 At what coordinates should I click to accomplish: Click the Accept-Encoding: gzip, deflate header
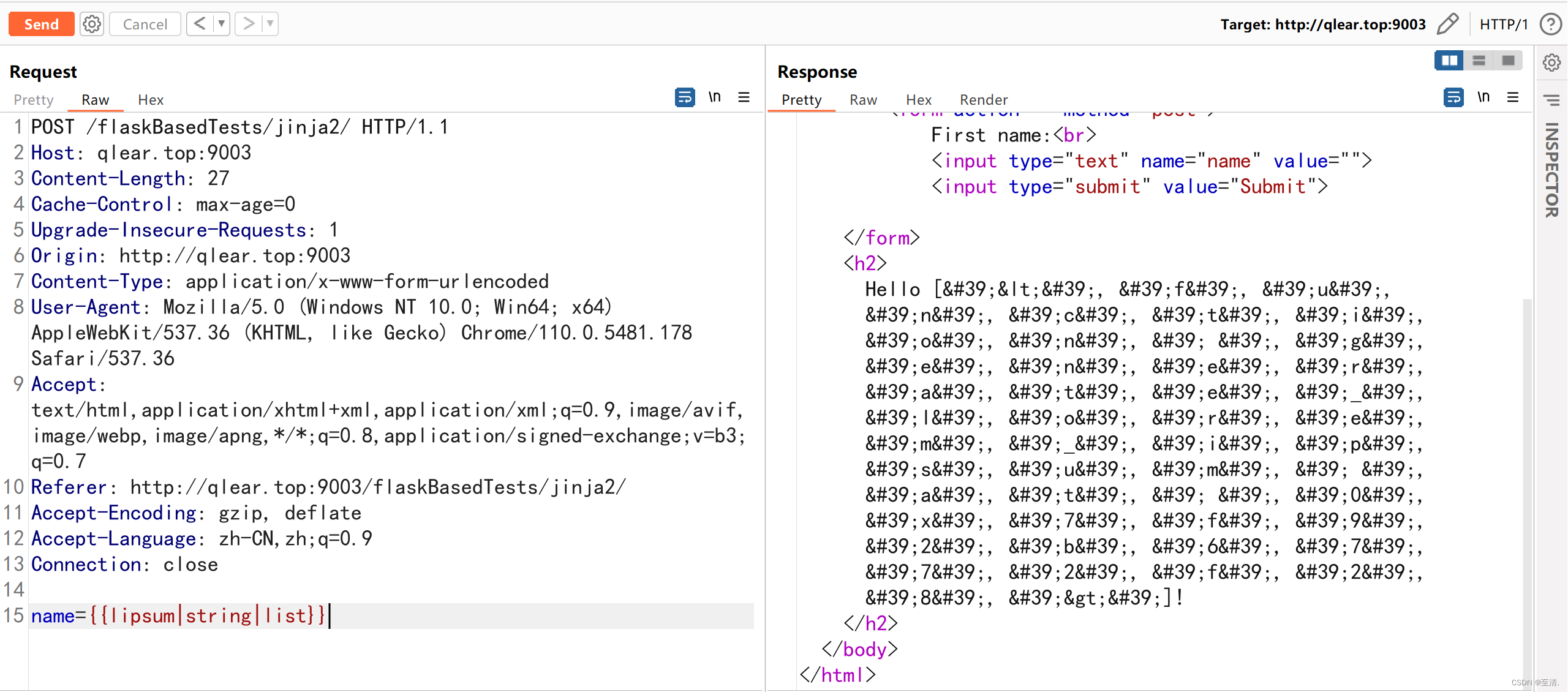(x=197, y=513)
